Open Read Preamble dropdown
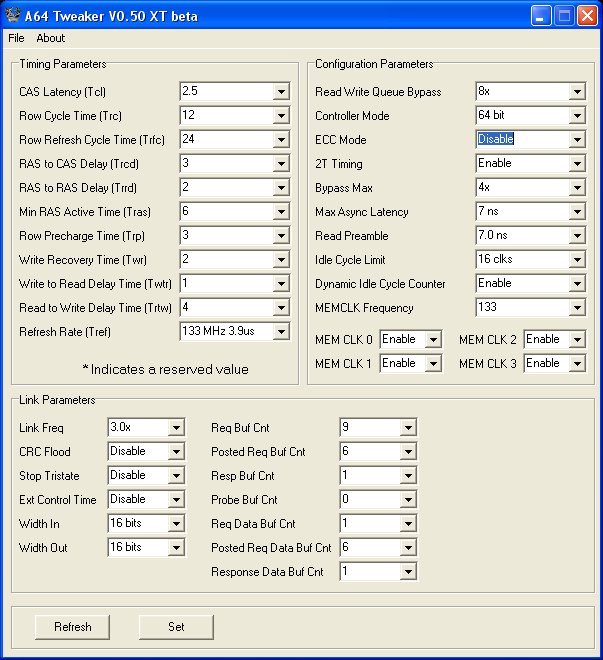 pos(577,235)
